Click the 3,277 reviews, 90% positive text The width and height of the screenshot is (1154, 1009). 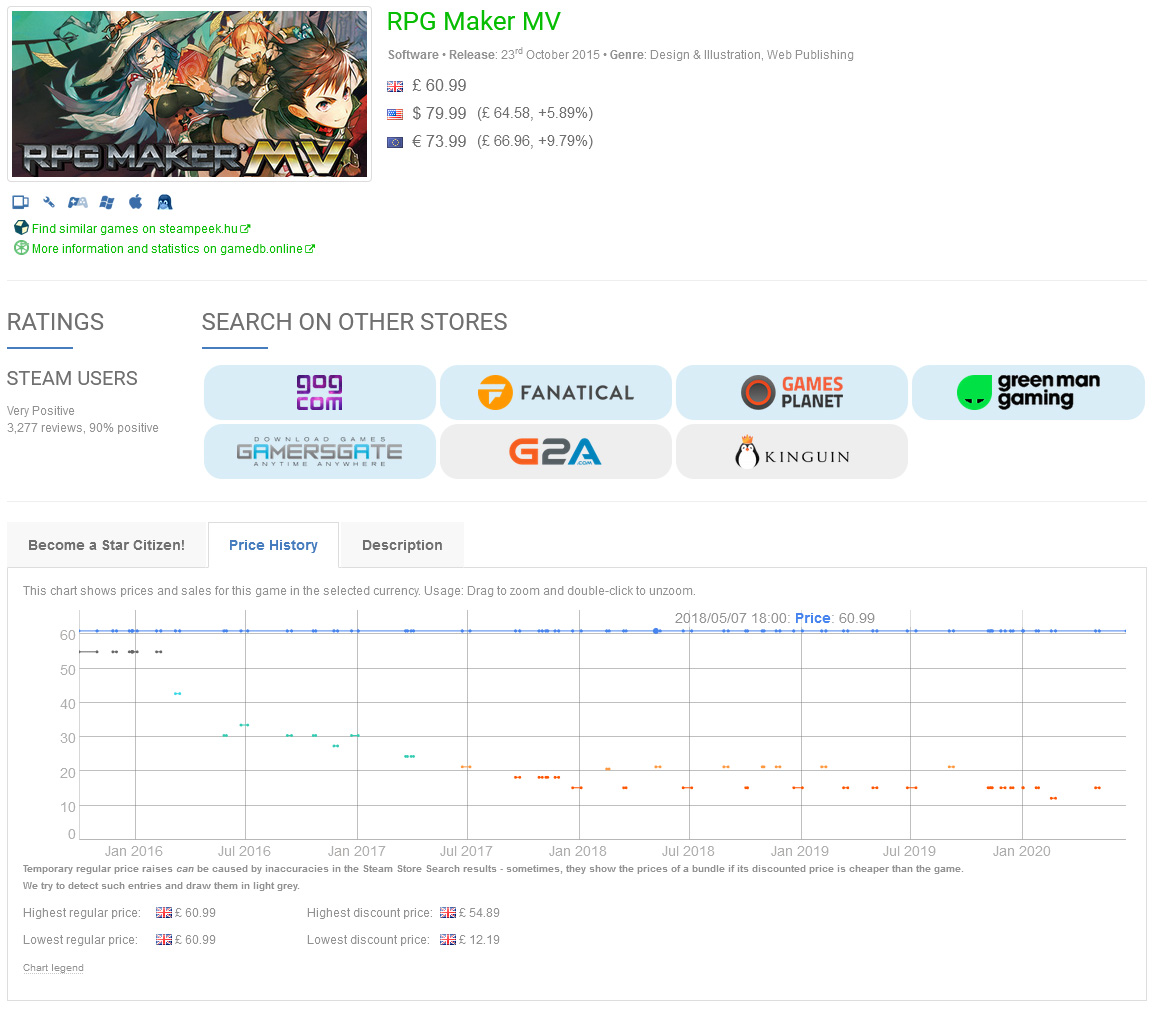[82, 428]
